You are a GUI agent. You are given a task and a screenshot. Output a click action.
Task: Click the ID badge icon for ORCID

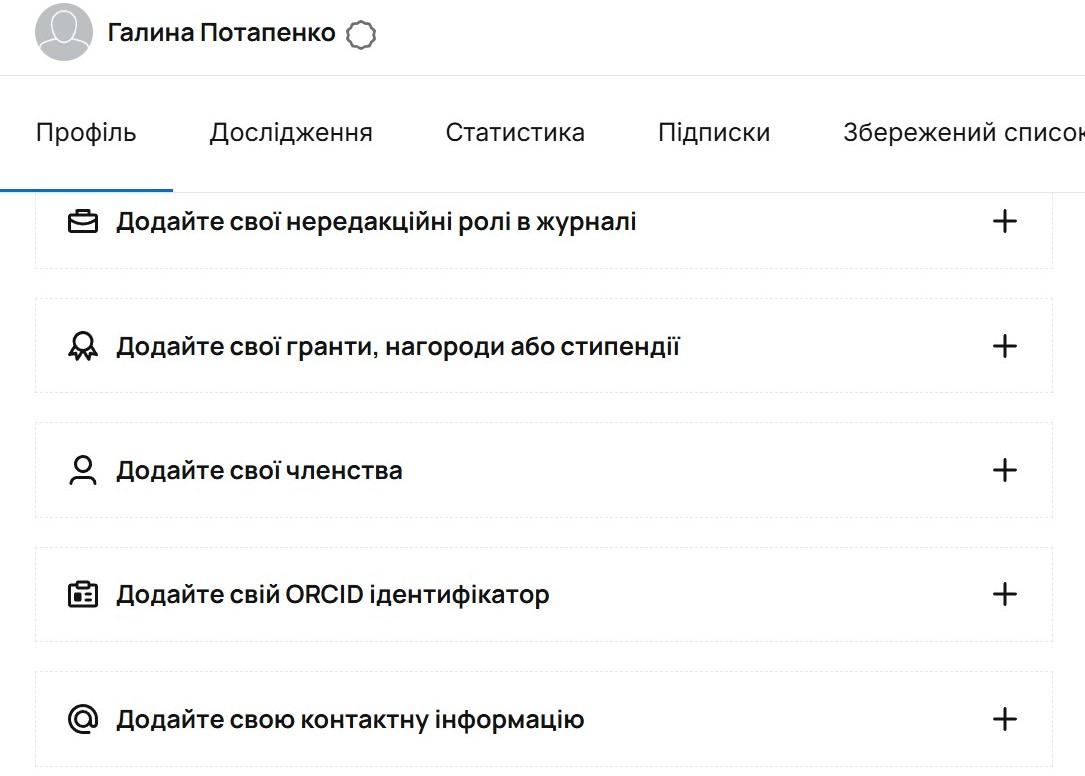pos(83,595)
